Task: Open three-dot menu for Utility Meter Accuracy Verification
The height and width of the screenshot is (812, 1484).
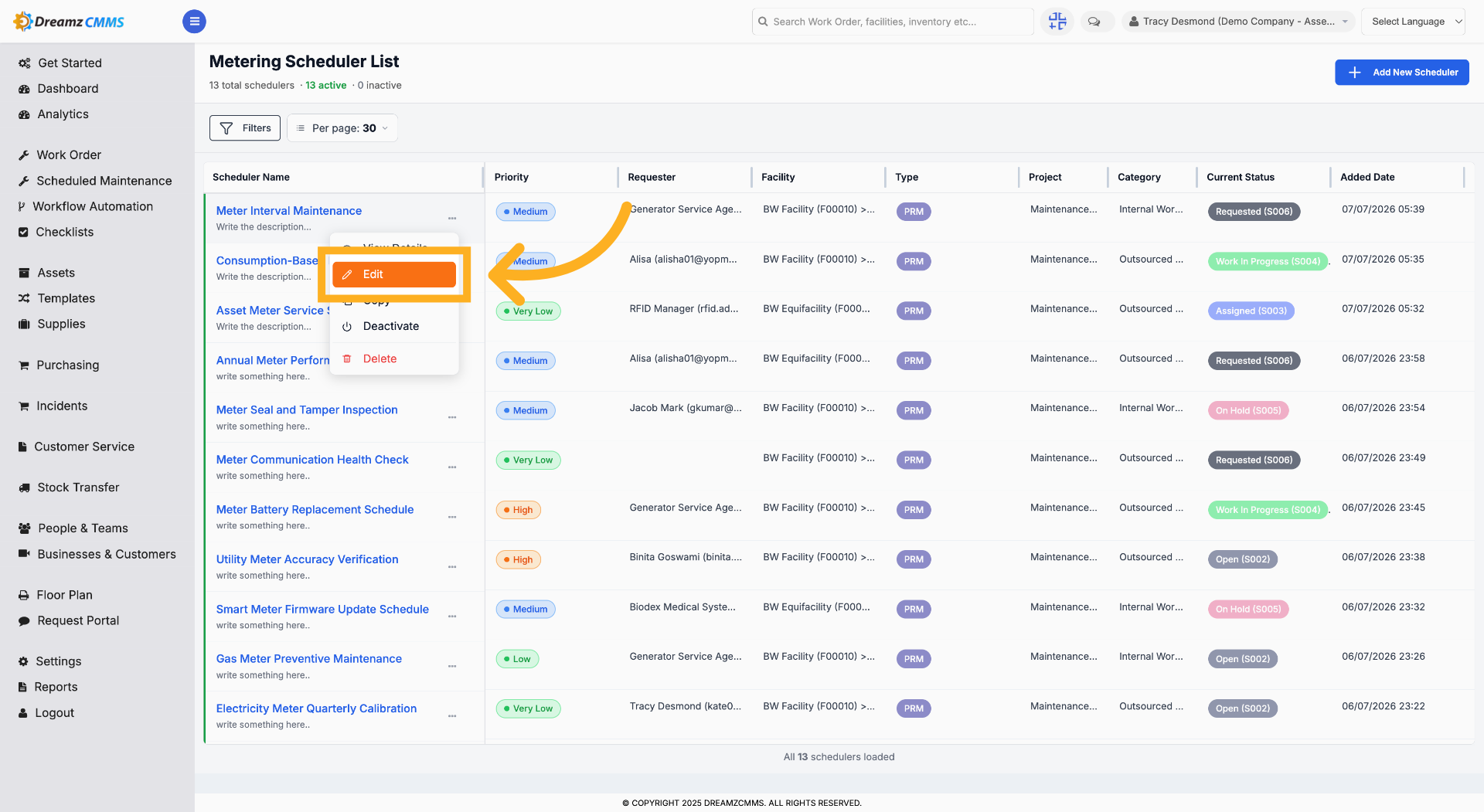Action: click(x=452, y=567)
